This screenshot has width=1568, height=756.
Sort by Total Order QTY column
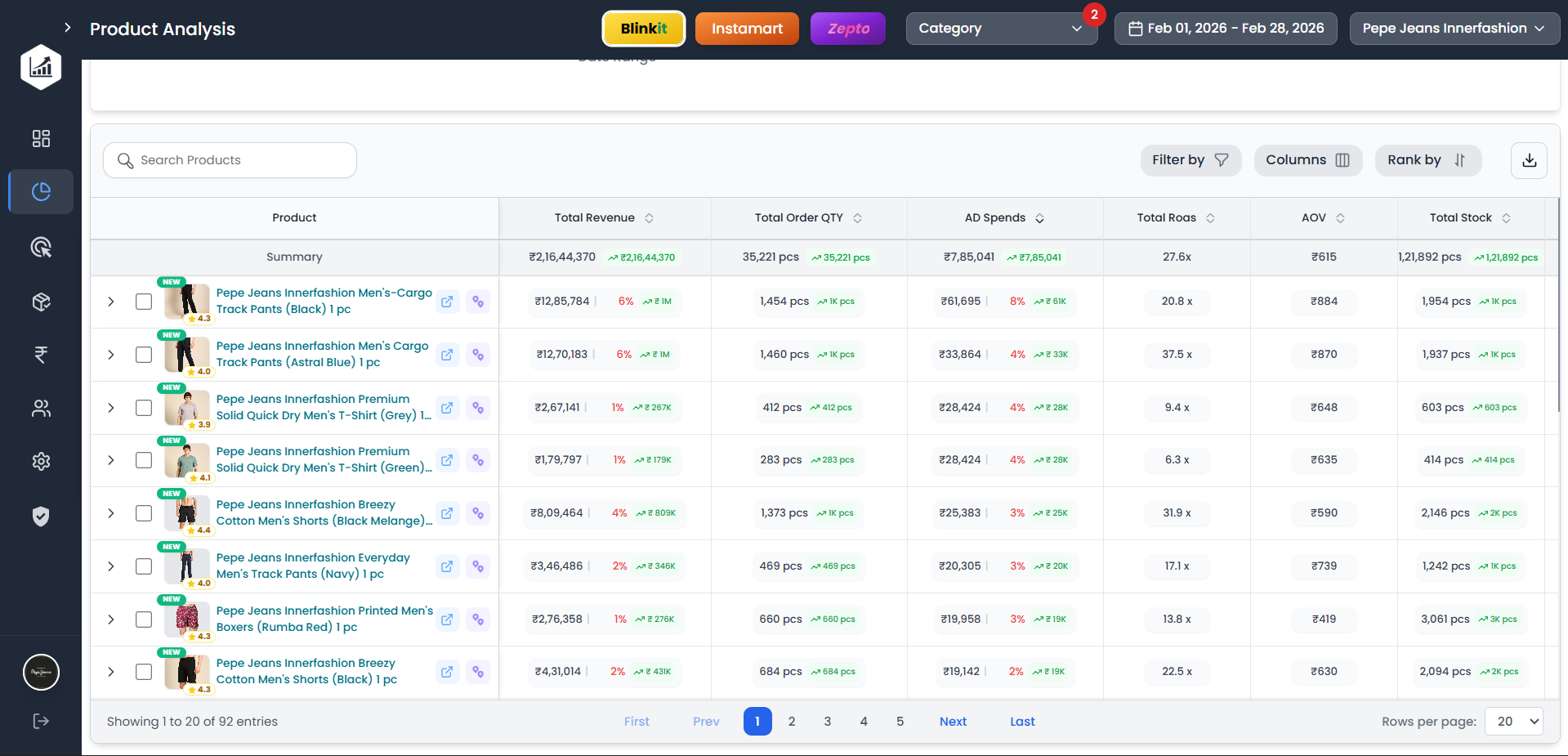(857, 218)
